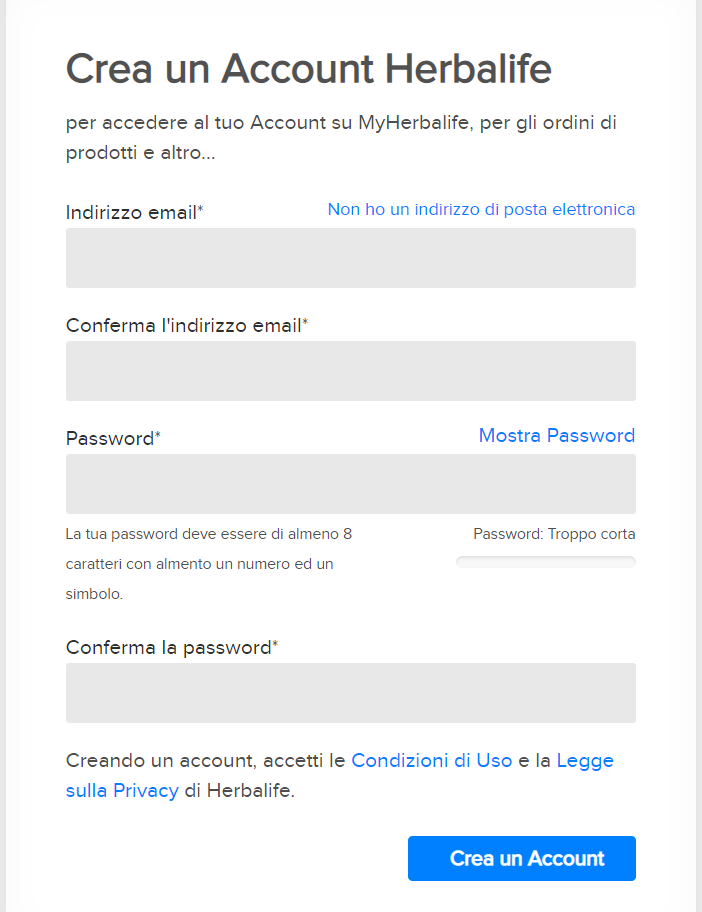The width and height of the screenshot is (702, 912).
Task: Click the Indirizzo email input field
Action: [350, 258]
